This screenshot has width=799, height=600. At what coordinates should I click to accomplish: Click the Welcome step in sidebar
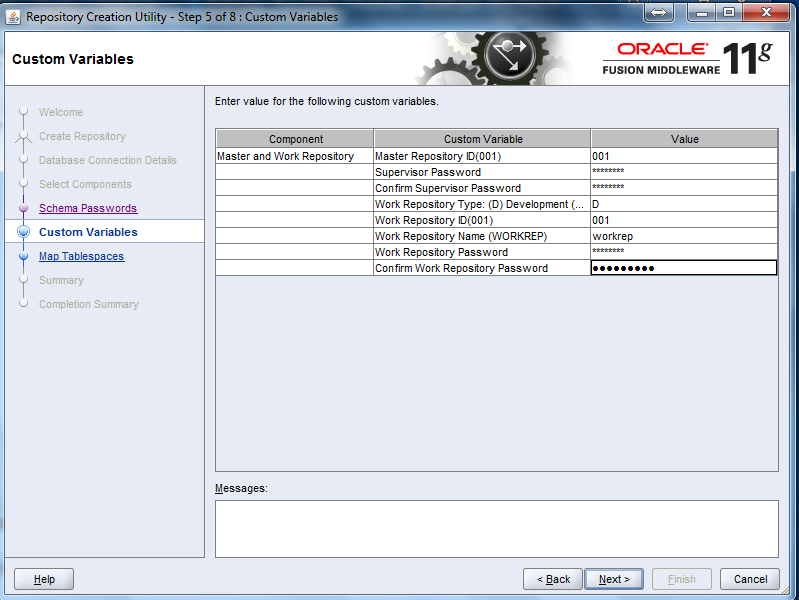[61, 112]
